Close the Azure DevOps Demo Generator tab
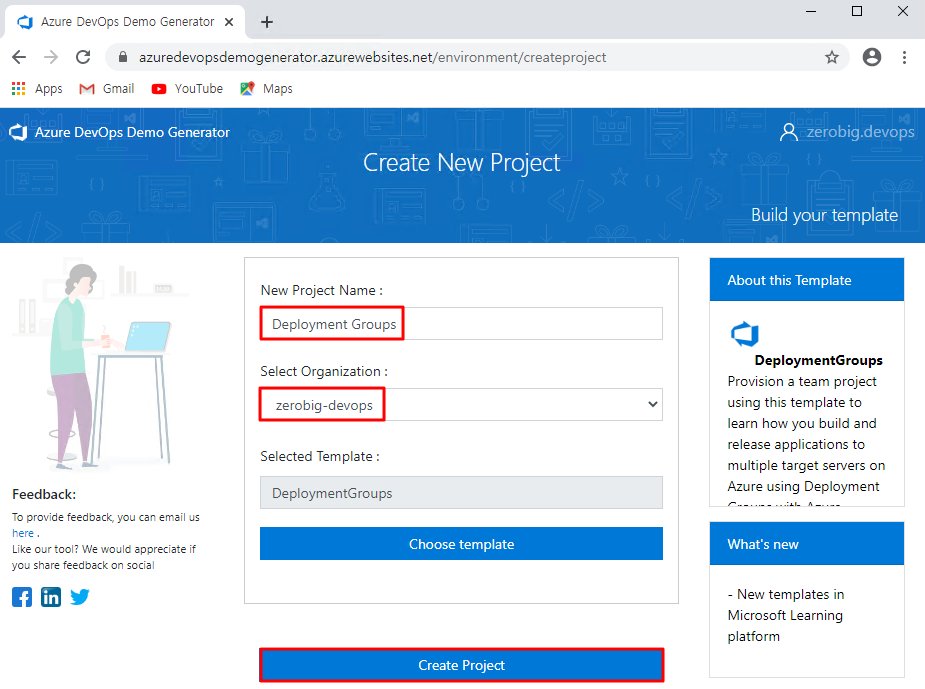 point(229,22)
